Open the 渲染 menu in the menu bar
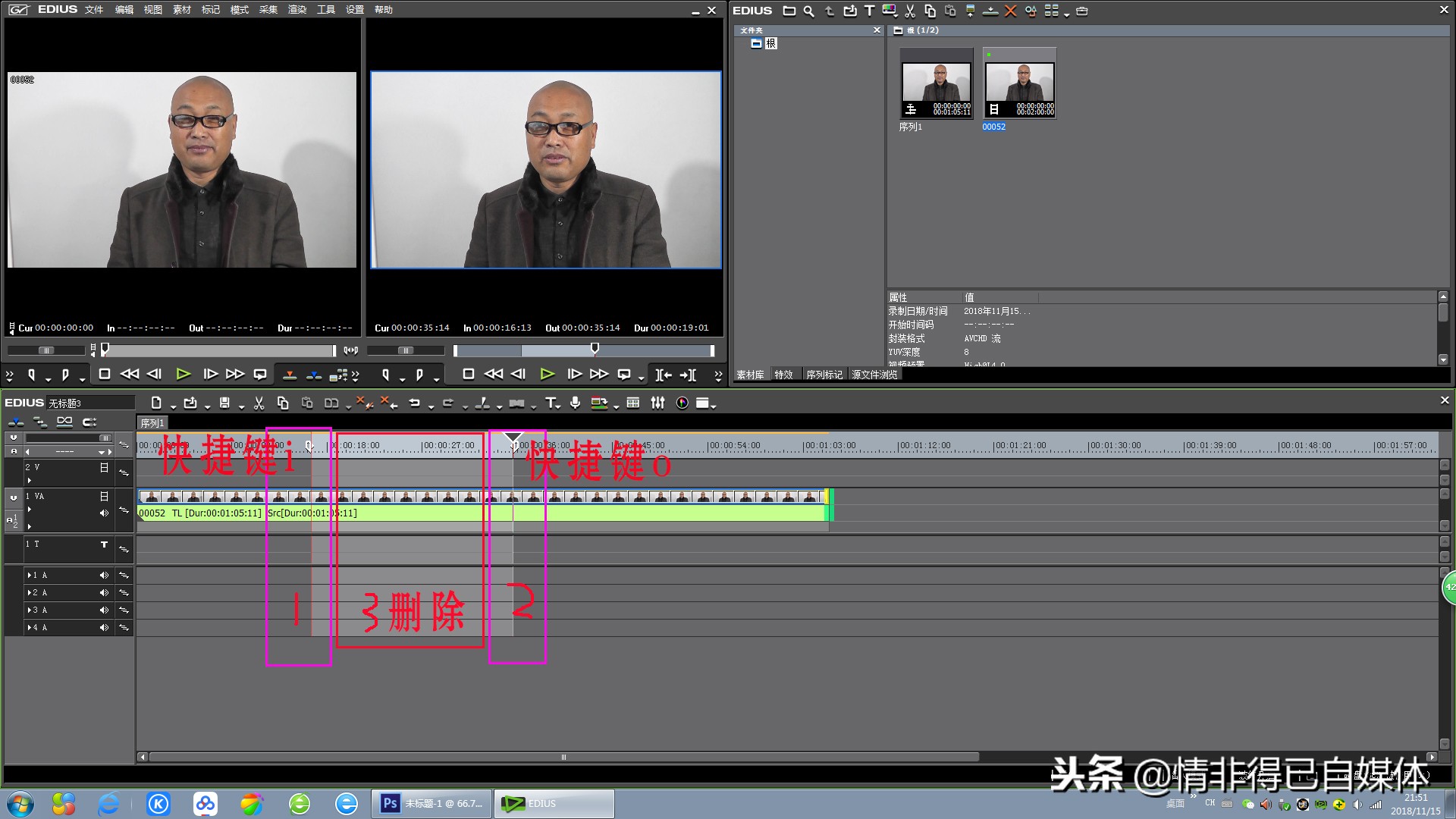This screenshot has height=819, width=1456. coord(297,10)
